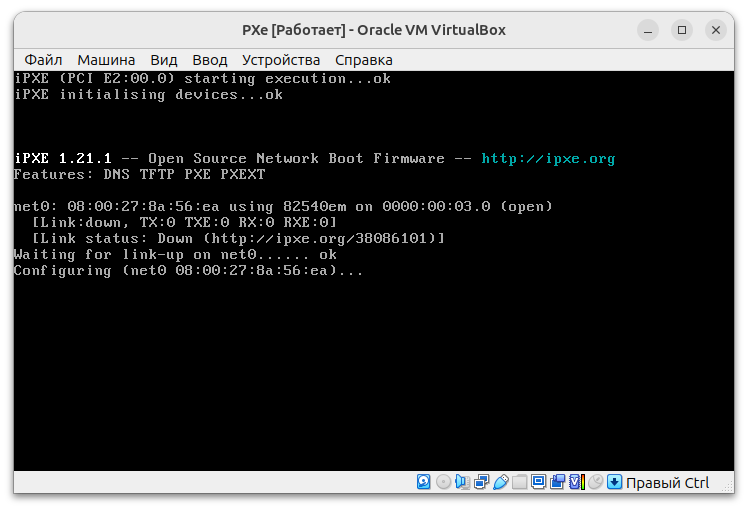The image size is (748, 510).
Task: Open the Машина menu
Action: click(106, 60)
